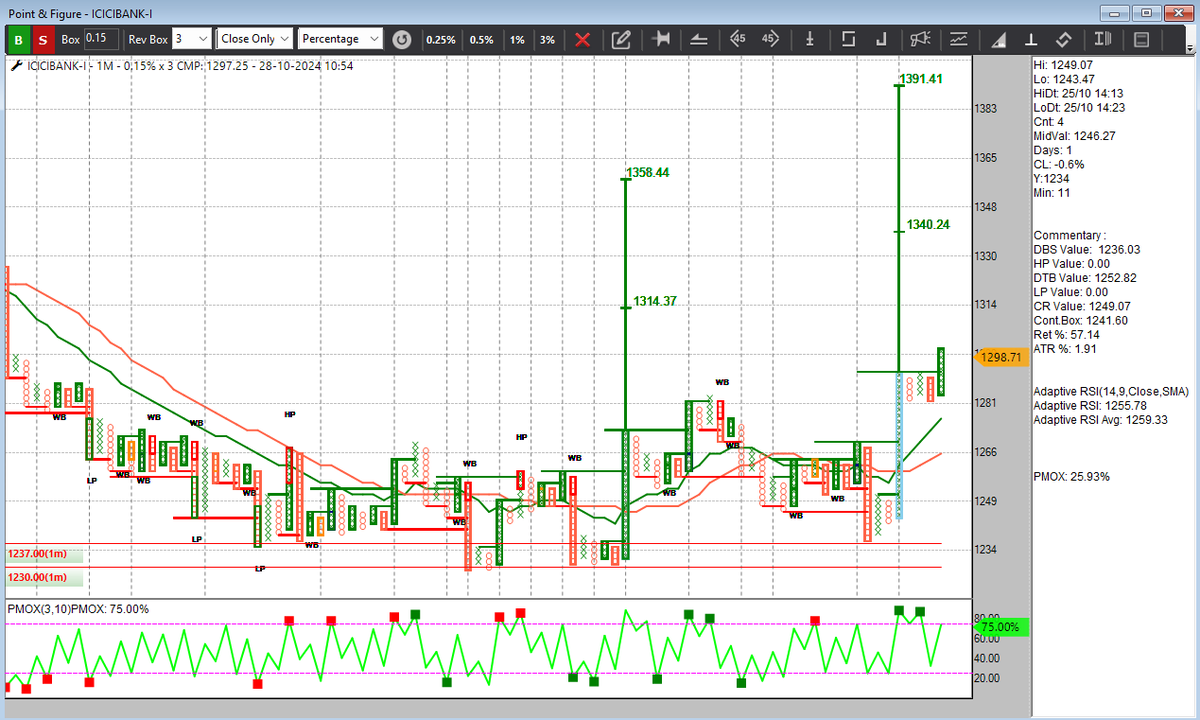This screenshot has width=1200, height=720.
Task: Click the filled triangle tool icon
Action: click(999, 40)
